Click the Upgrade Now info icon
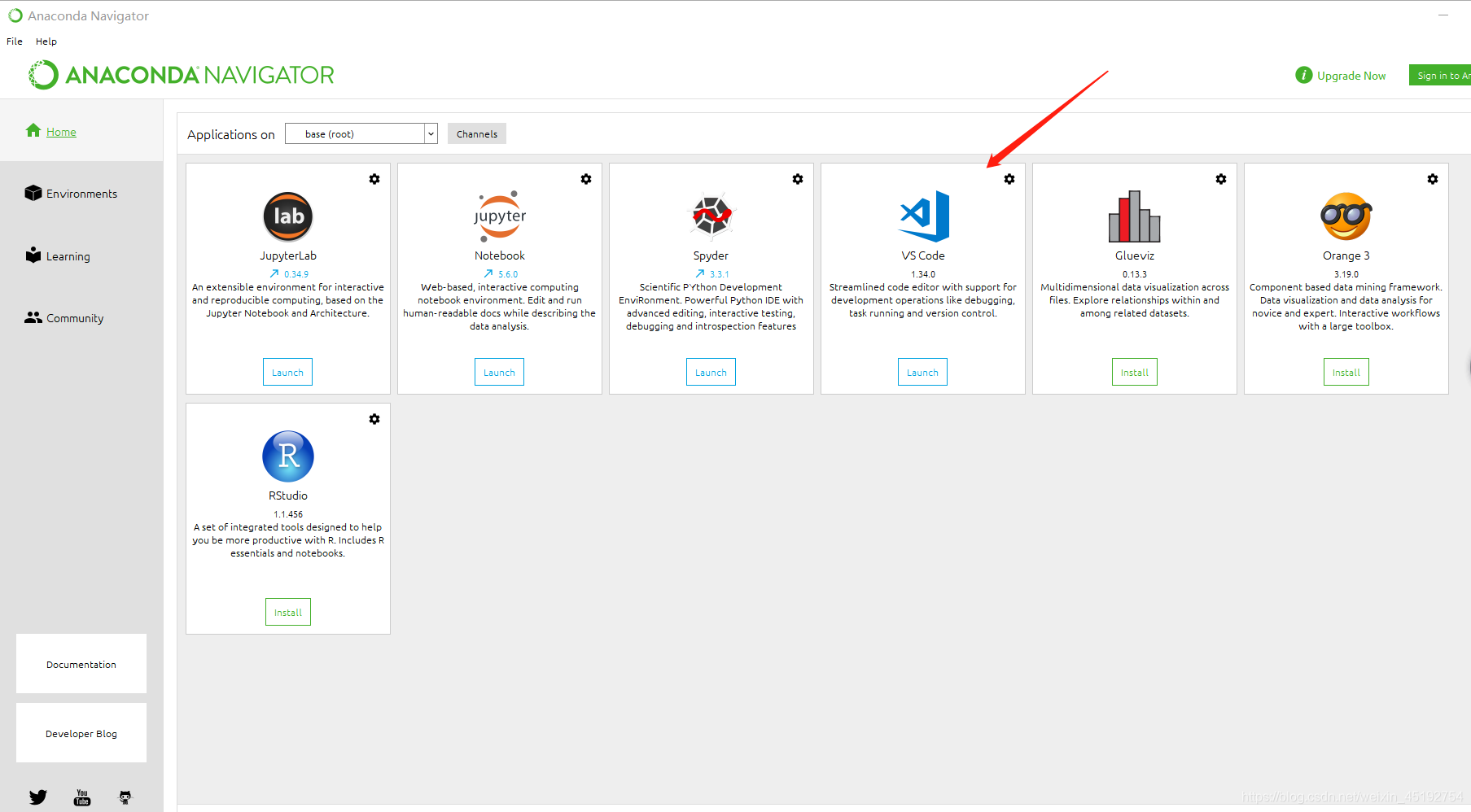 (1304, 75)
